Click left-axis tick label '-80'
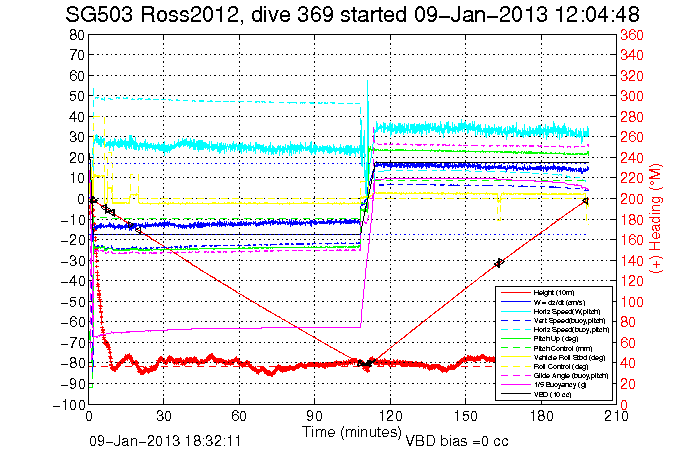The height and width of the screenshot is (454, 681). pyautogui.click(x=72, y=363)
